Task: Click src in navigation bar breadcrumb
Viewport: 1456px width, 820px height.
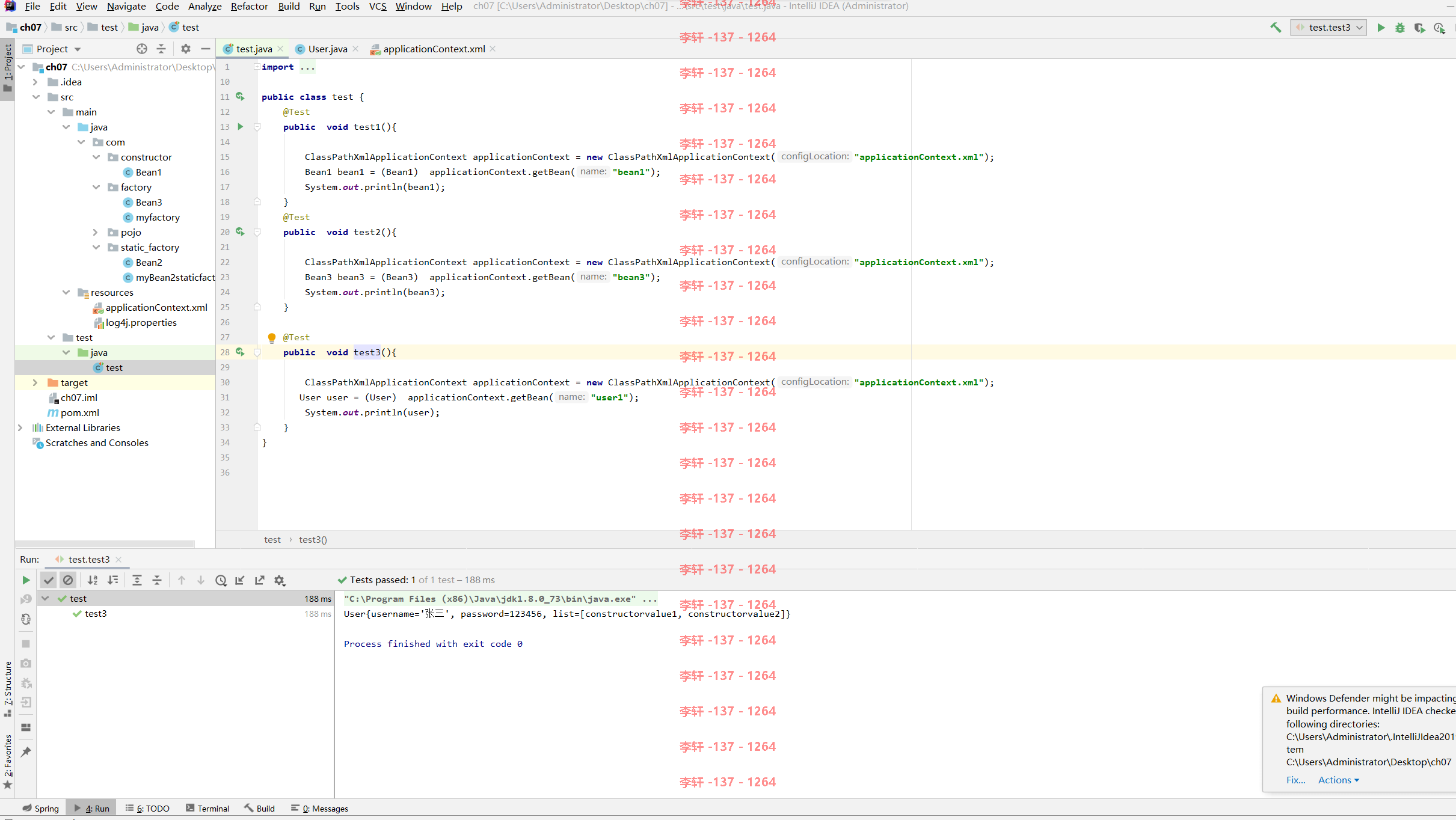Action: (71, 27)
